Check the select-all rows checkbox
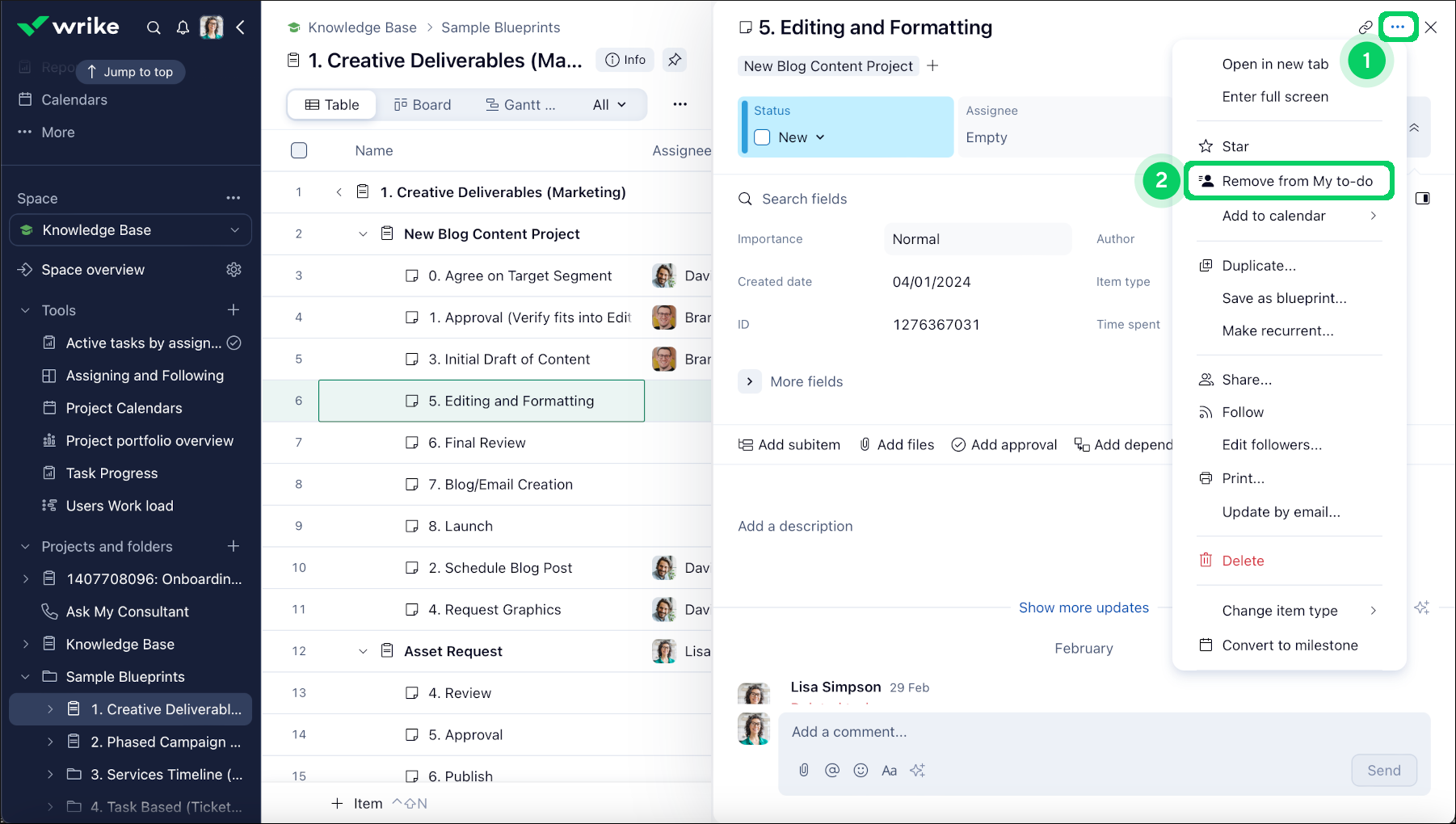Viewport: 1456px width, 824px height. 299,150
